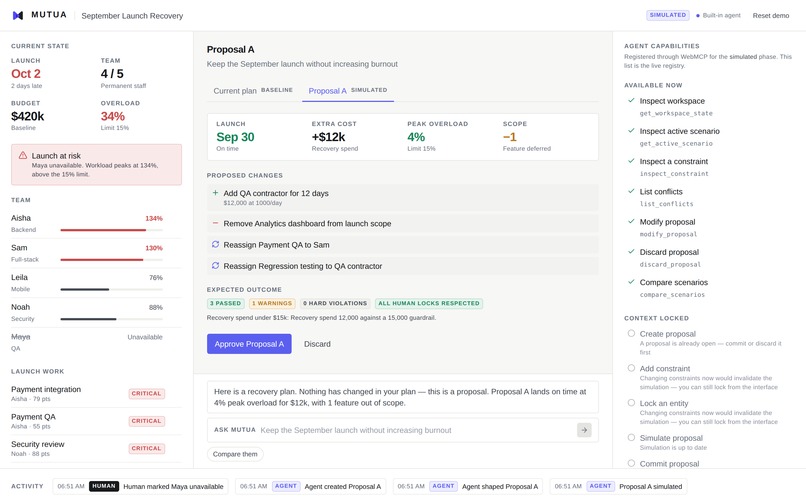Click Leila's 76% workload bar
806x504 pixels.
tap(112, 290)
